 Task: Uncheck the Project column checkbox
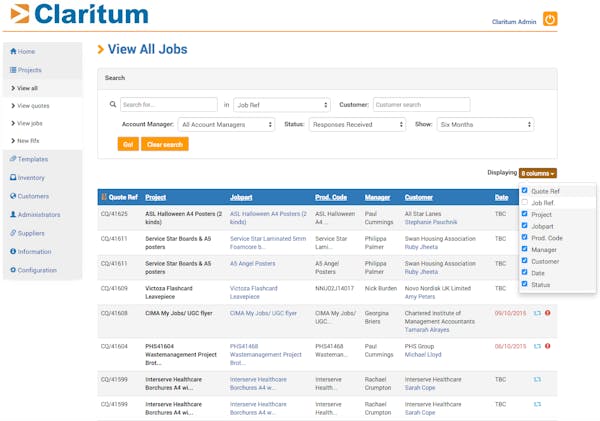[x=525, y=214]
